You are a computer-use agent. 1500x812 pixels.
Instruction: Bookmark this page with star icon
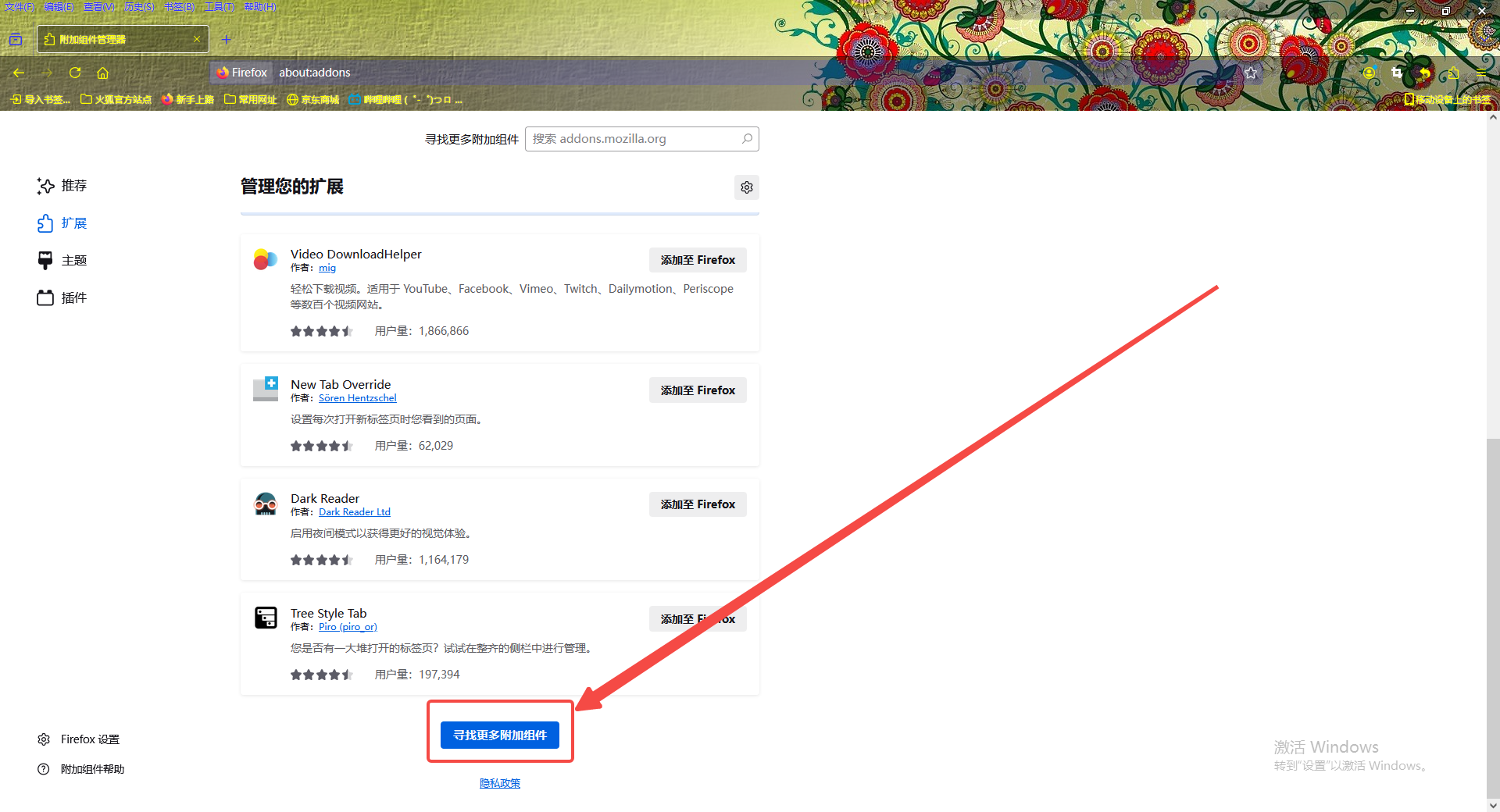click(x=1251, y=73)
